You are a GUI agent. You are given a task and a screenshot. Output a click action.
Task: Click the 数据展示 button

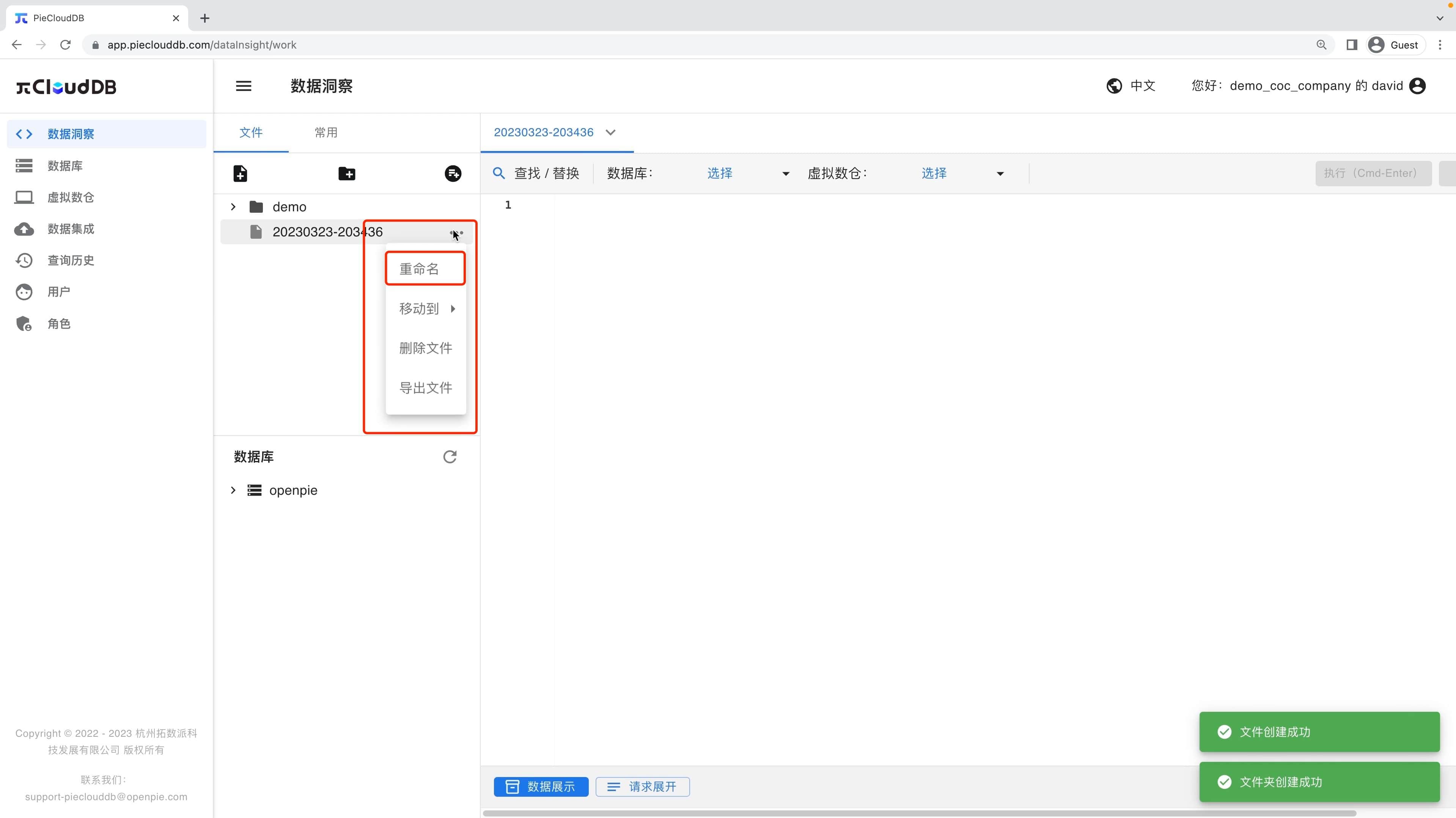(x=540, y=787)
